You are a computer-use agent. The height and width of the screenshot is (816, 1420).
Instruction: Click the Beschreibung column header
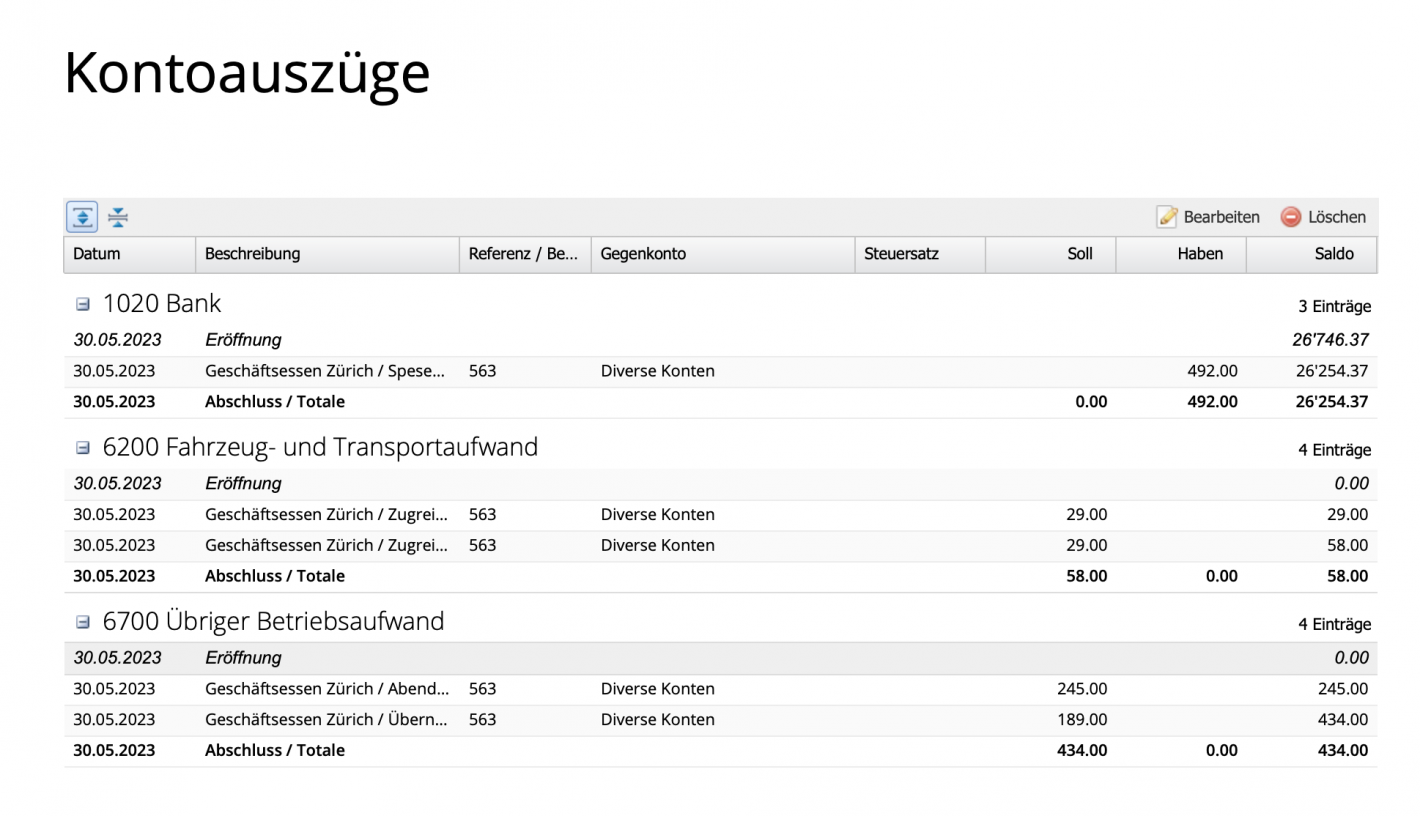[x=252, y=254]
